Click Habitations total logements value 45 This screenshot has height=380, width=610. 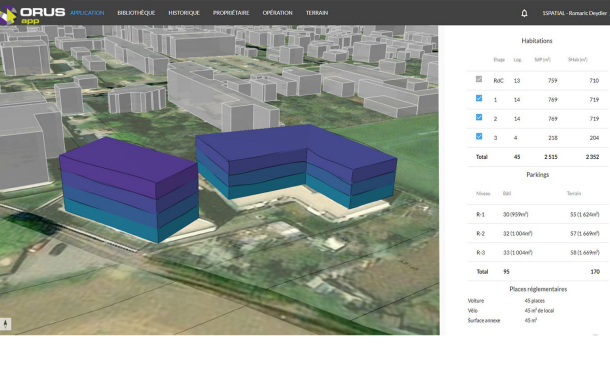(x=517, y=157)
